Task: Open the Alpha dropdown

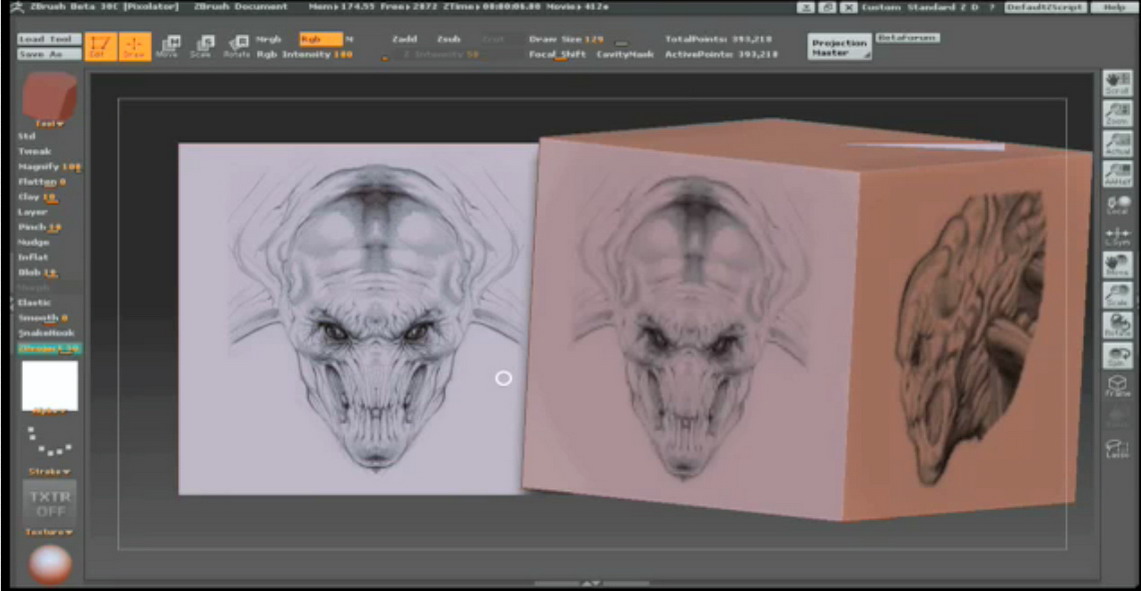Action: pos(49,413)
